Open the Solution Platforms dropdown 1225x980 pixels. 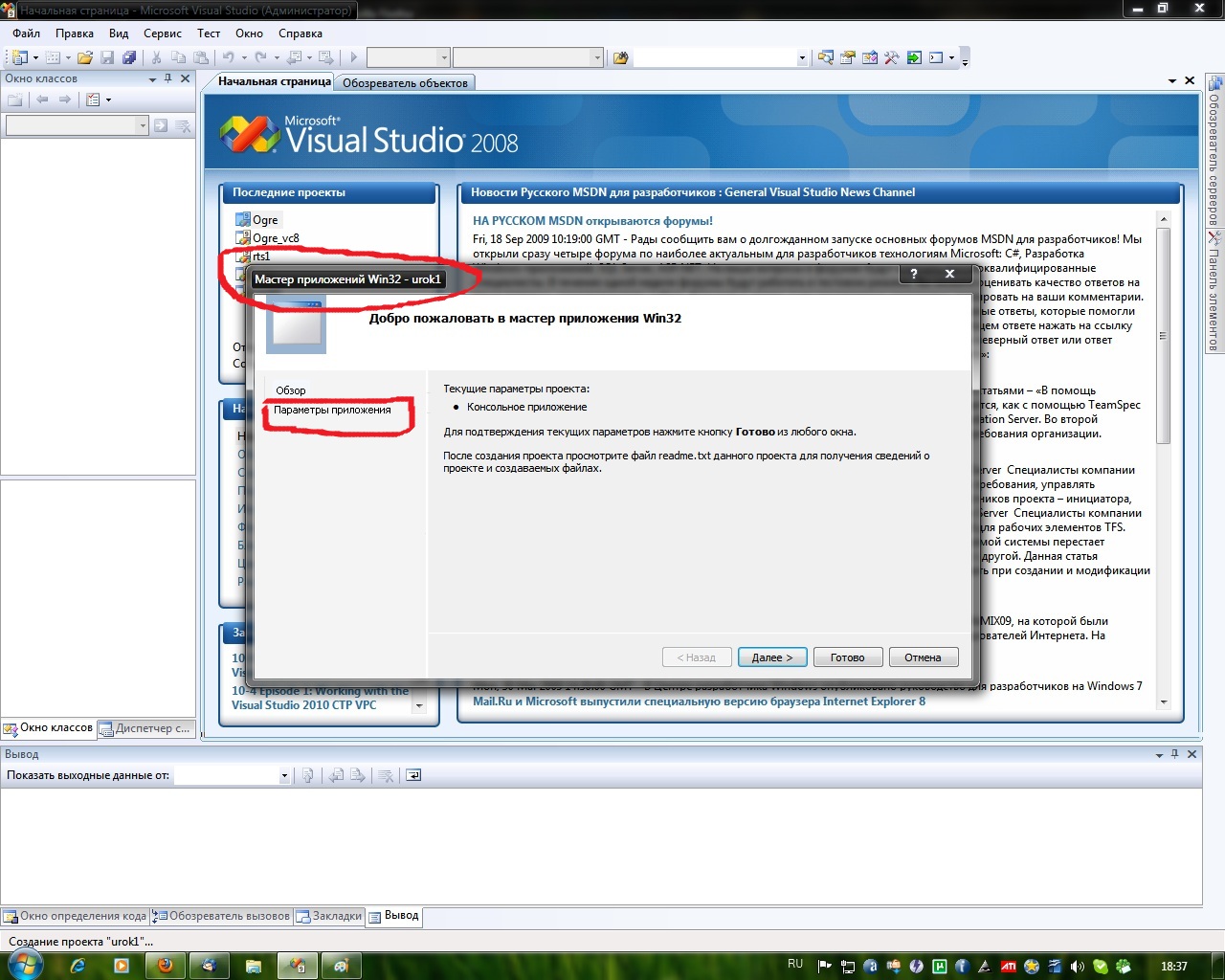tap(597, 57)
